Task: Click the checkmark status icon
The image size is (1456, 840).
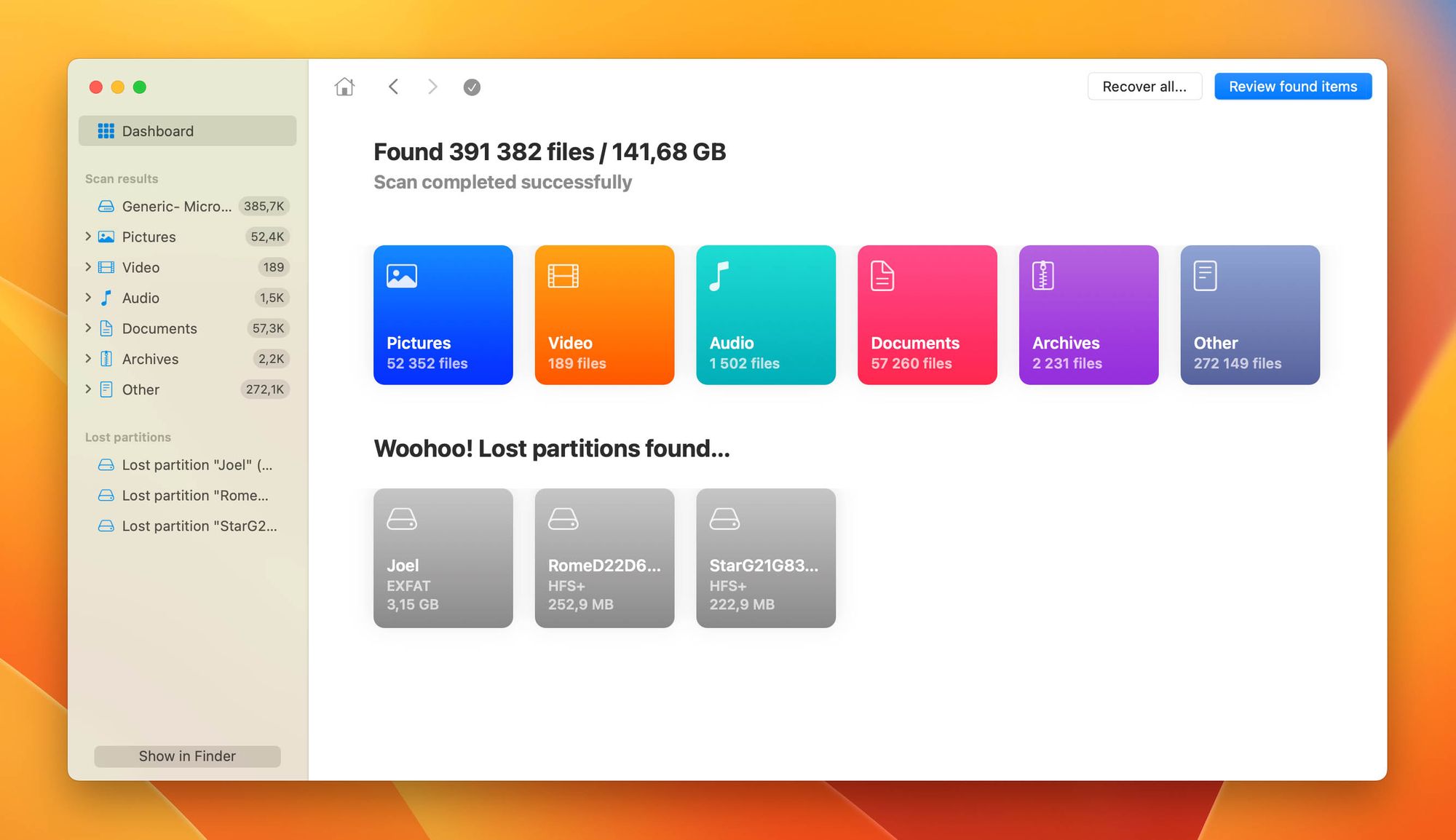Action: (x=471, y=86)
